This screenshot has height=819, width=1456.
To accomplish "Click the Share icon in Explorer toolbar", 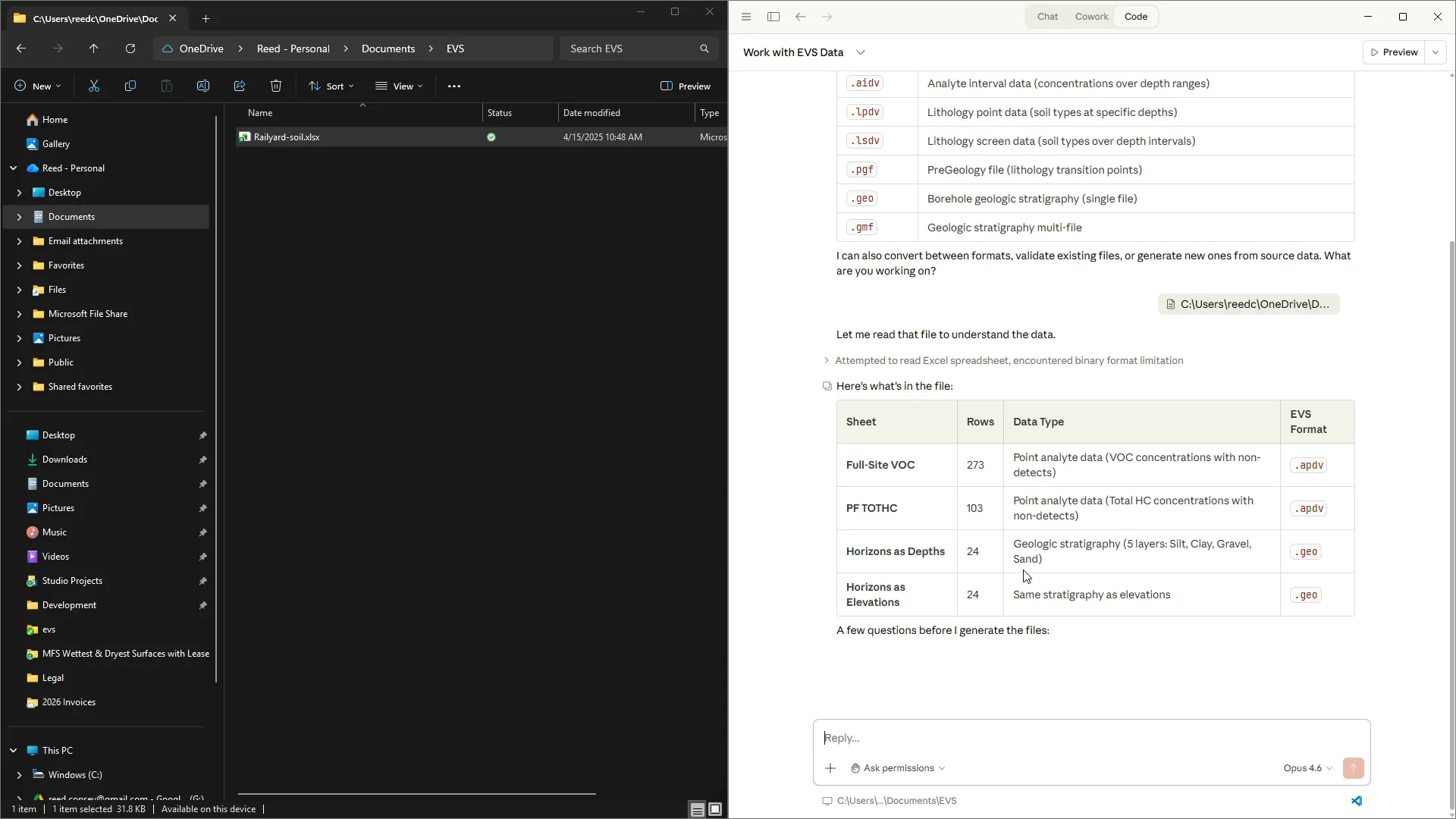I will click(240, 86).
